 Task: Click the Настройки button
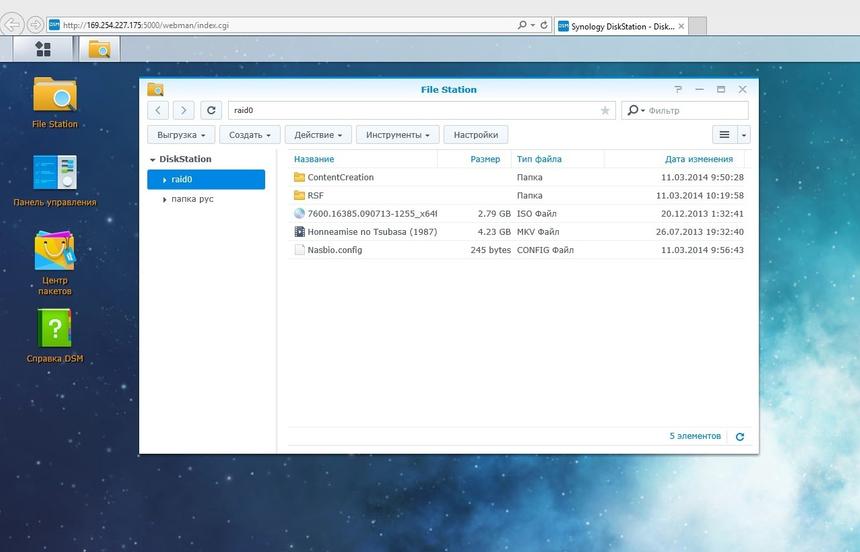click(476, 134)
